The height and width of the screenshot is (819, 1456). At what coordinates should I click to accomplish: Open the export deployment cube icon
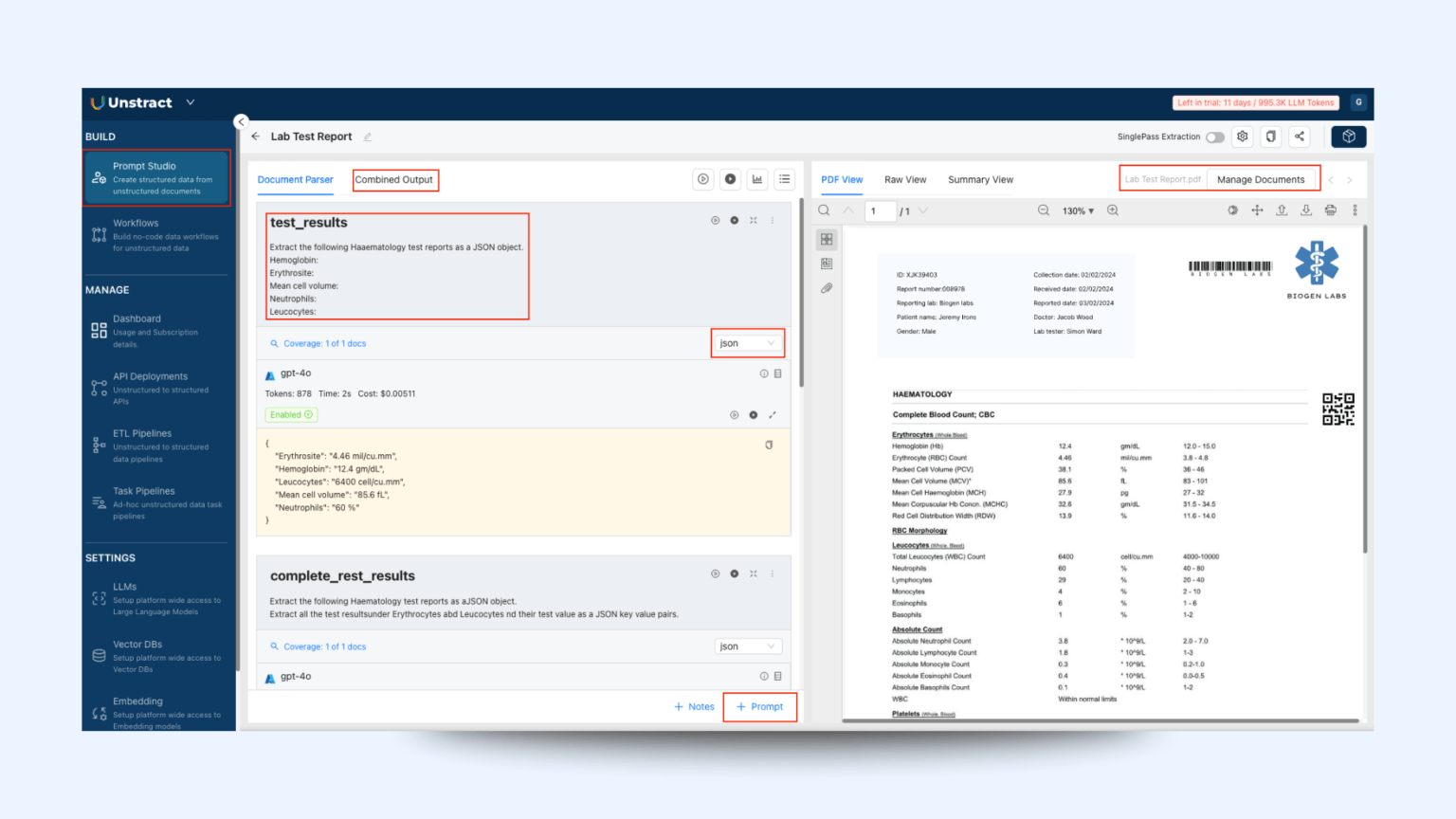[1349, 136]
